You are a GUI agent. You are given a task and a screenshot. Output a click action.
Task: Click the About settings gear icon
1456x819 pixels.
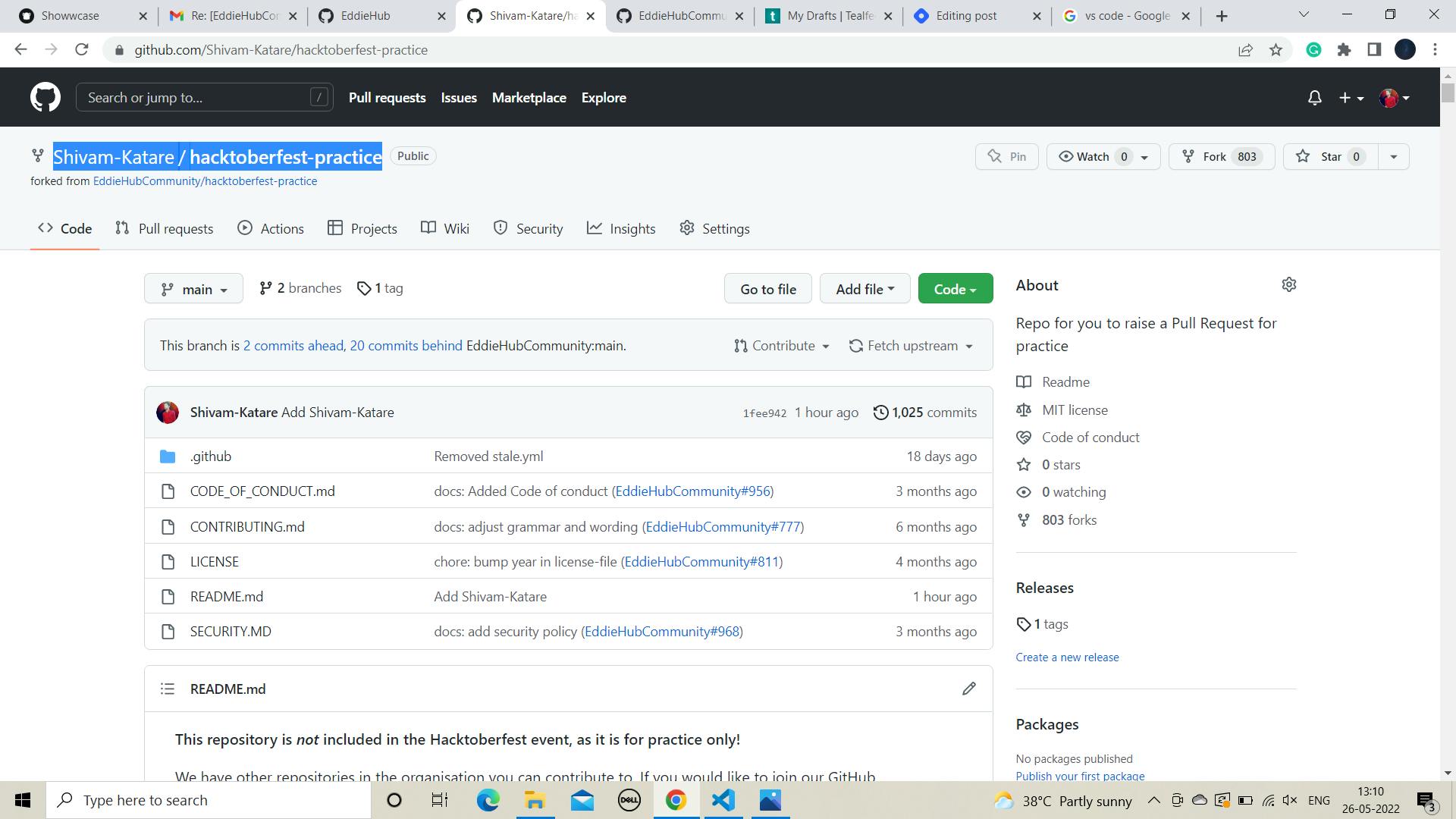point(1288,284)
